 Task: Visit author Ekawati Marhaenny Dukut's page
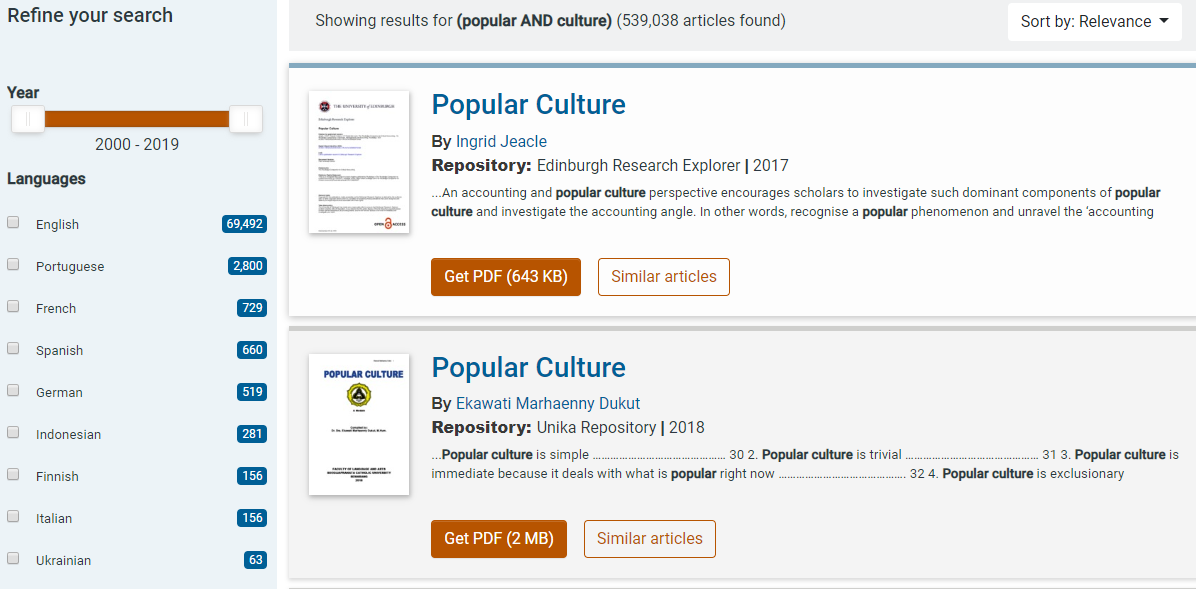click(547, 403)
